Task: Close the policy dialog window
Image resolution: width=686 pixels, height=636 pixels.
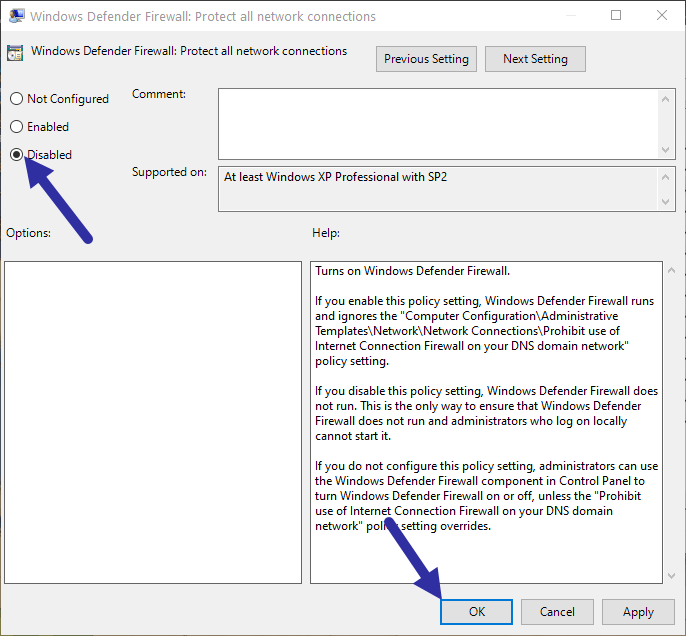Action: pos(662,15)
